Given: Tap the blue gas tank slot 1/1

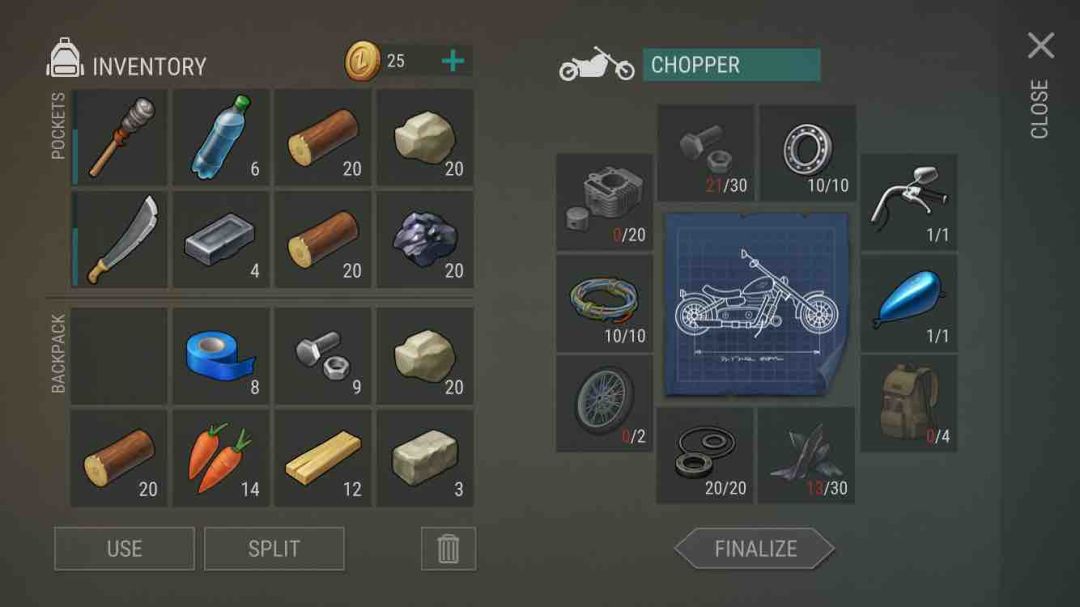Looking at the screenshot, I should coord(908,302).
